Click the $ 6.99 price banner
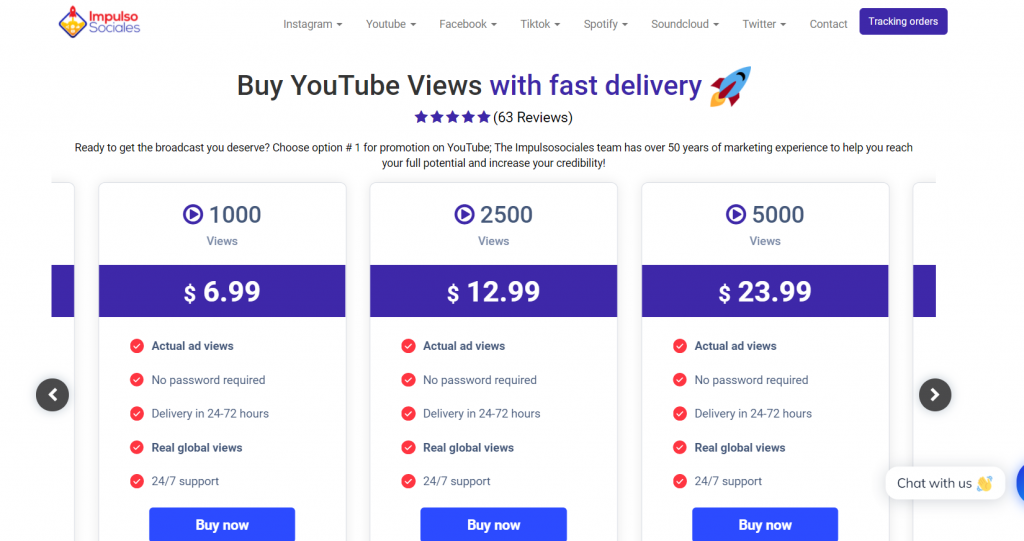Viewport: 1024px width, 541px height. click(222, 291)
